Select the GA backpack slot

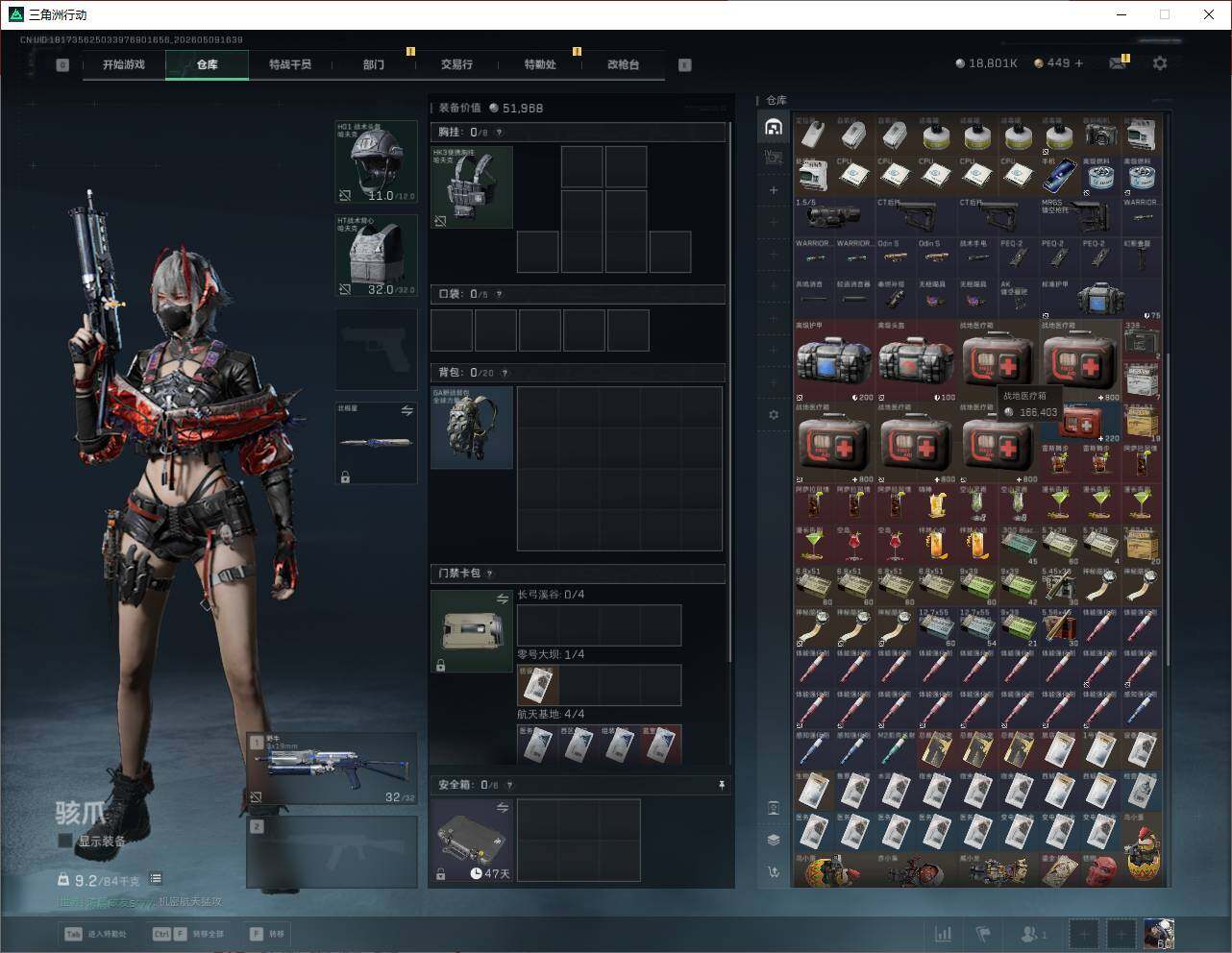click(x=472, y=428)
